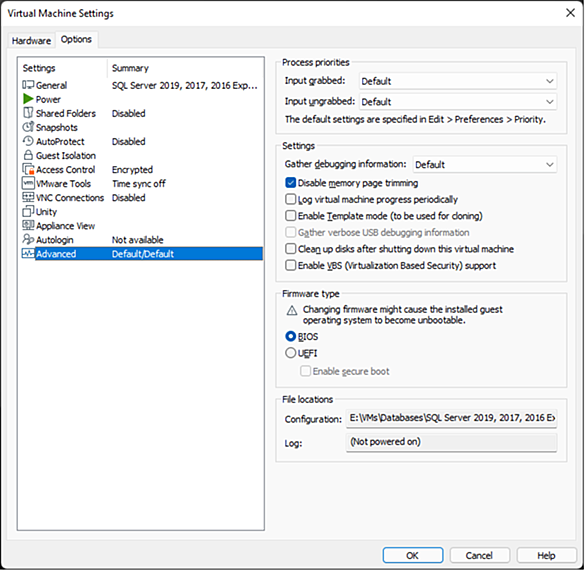The height and width of the screenshot is (574, 586).
Task: Confirm settings with the OK button
Action: (413, 555)
